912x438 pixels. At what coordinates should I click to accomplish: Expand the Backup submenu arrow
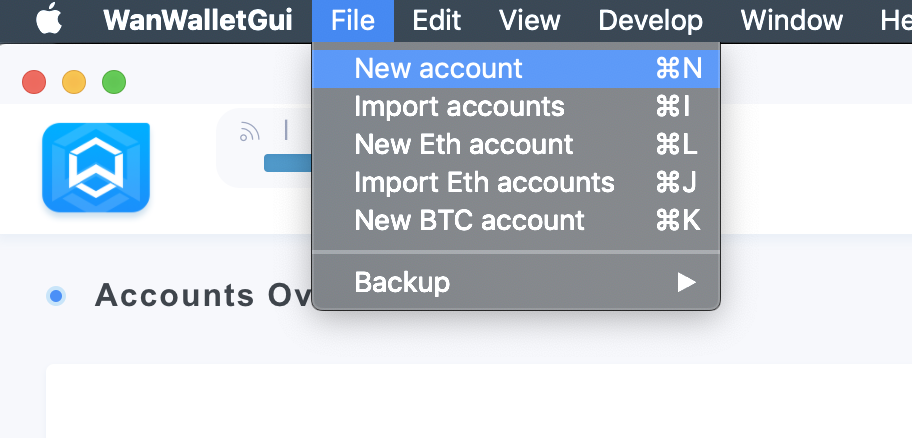point(686,283)
